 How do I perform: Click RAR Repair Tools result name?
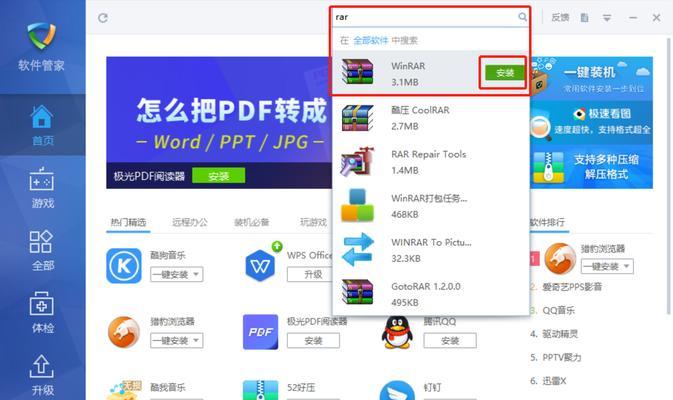point(428,155)
